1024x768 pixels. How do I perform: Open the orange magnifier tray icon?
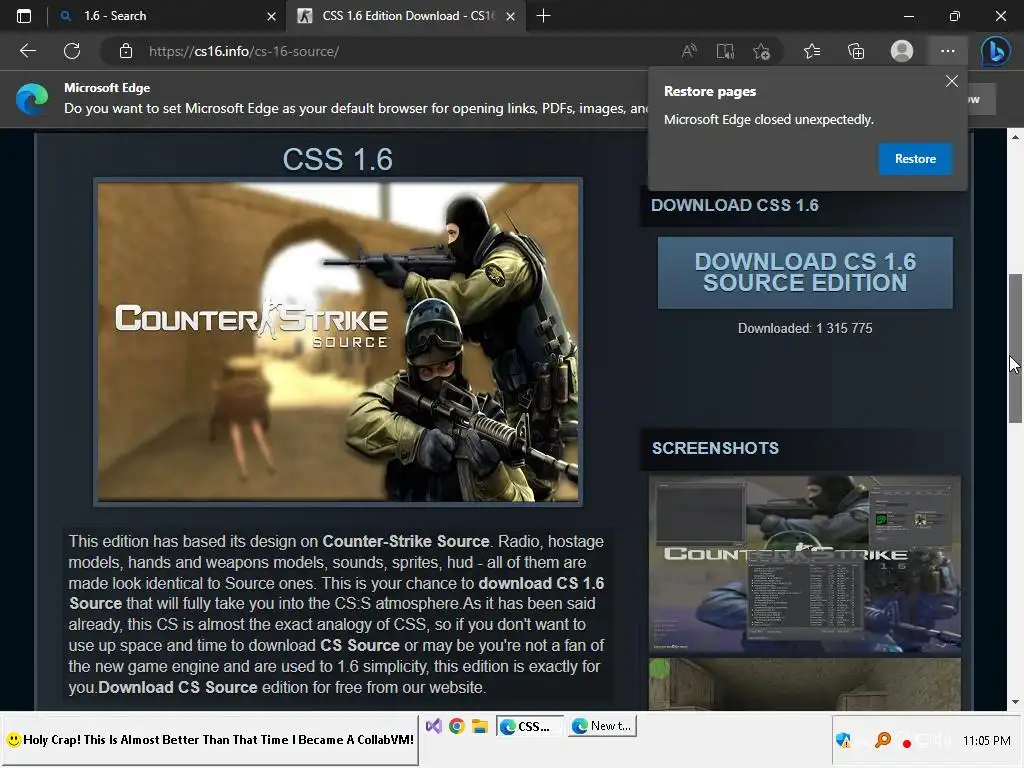(883, 740)
